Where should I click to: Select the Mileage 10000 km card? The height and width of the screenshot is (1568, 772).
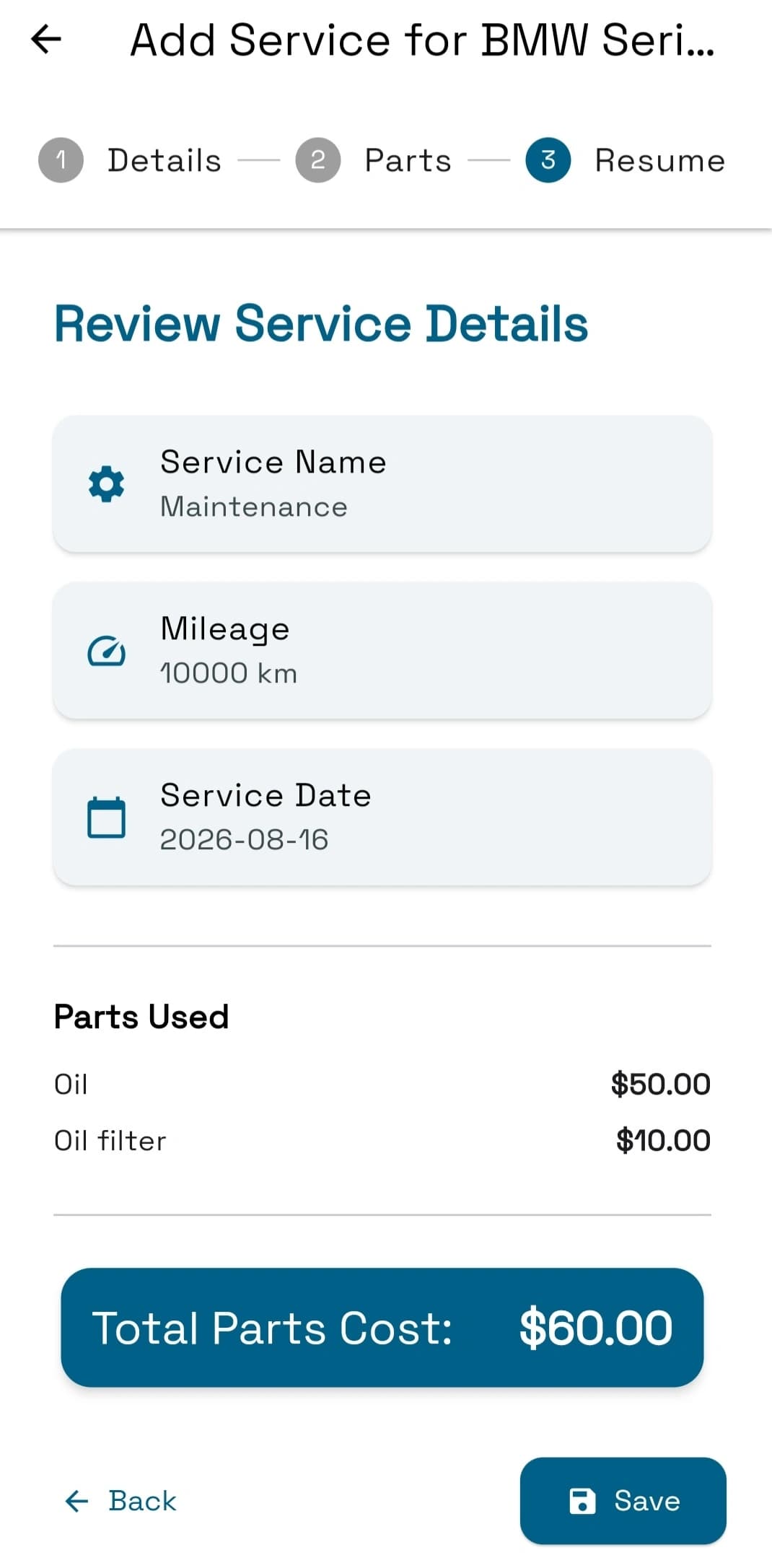(x=382, y=651)
